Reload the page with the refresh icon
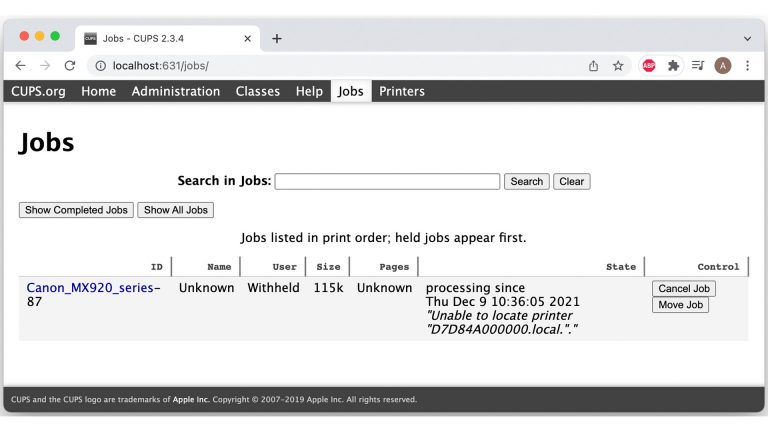768x432 pixels. pyautogui.click(x=70, y=65)
